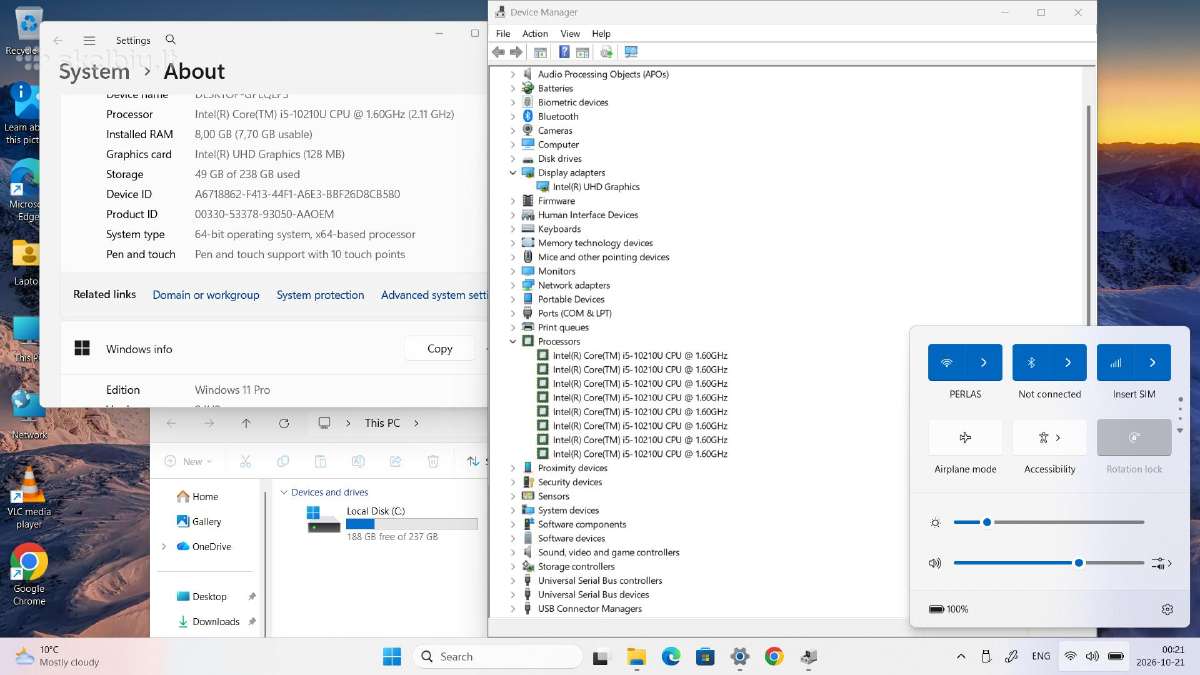Open File Explorer from the taskbar

636,656
